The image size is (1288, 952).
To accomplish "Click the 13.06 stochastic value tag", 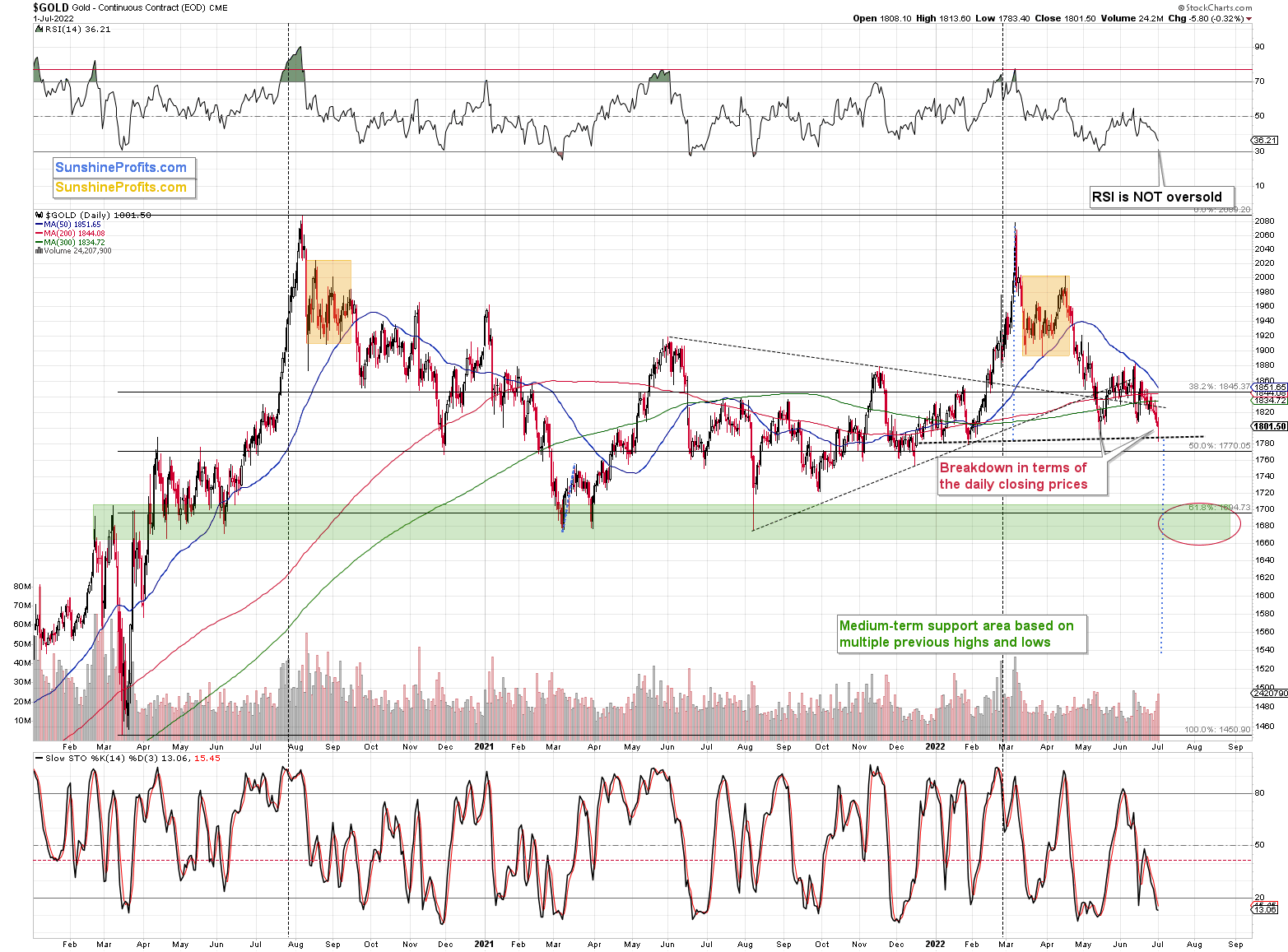I will (x=1266, y=909).
